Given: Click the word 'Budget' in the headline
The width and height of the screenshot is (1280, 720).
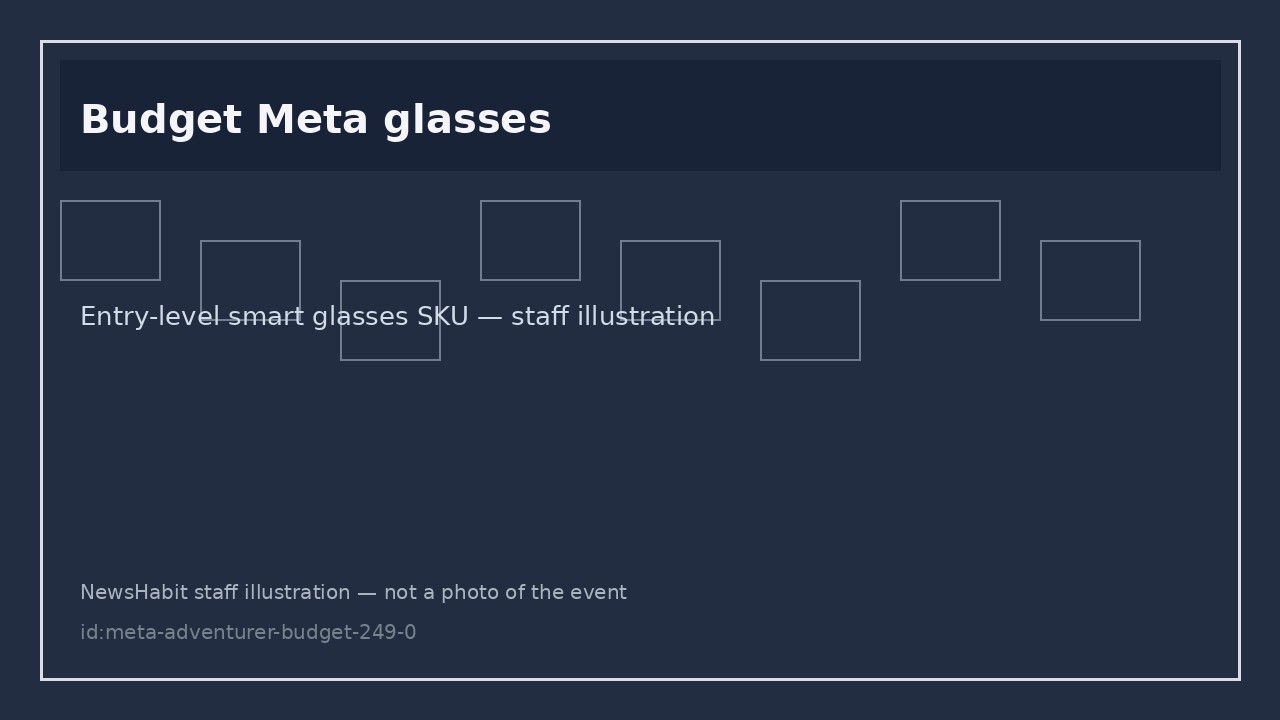Looking at the screenshot, I should (x=161, y=121).
